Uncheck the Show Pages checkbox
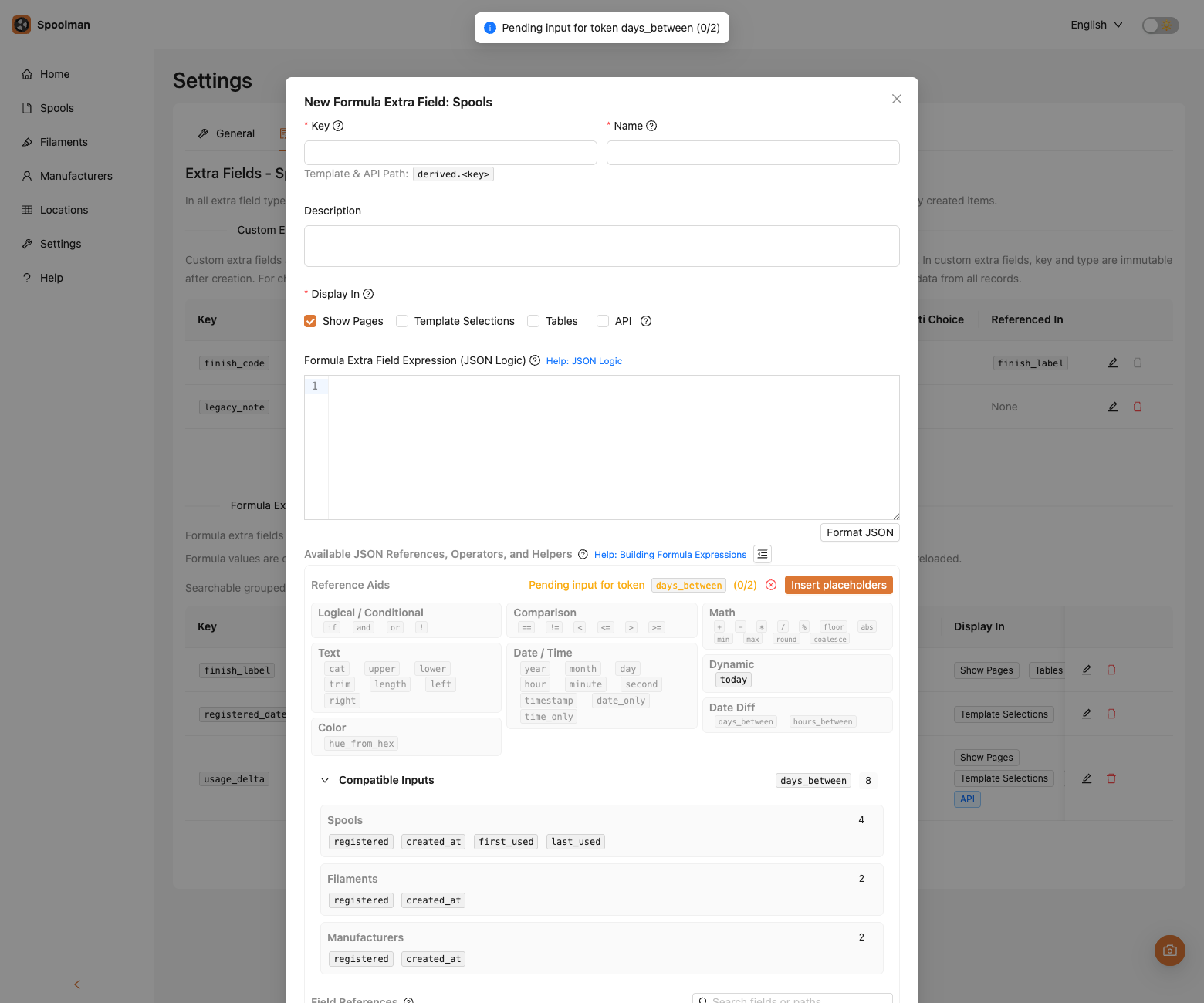Viewport: 1204px width, 1003px height. 310,321
